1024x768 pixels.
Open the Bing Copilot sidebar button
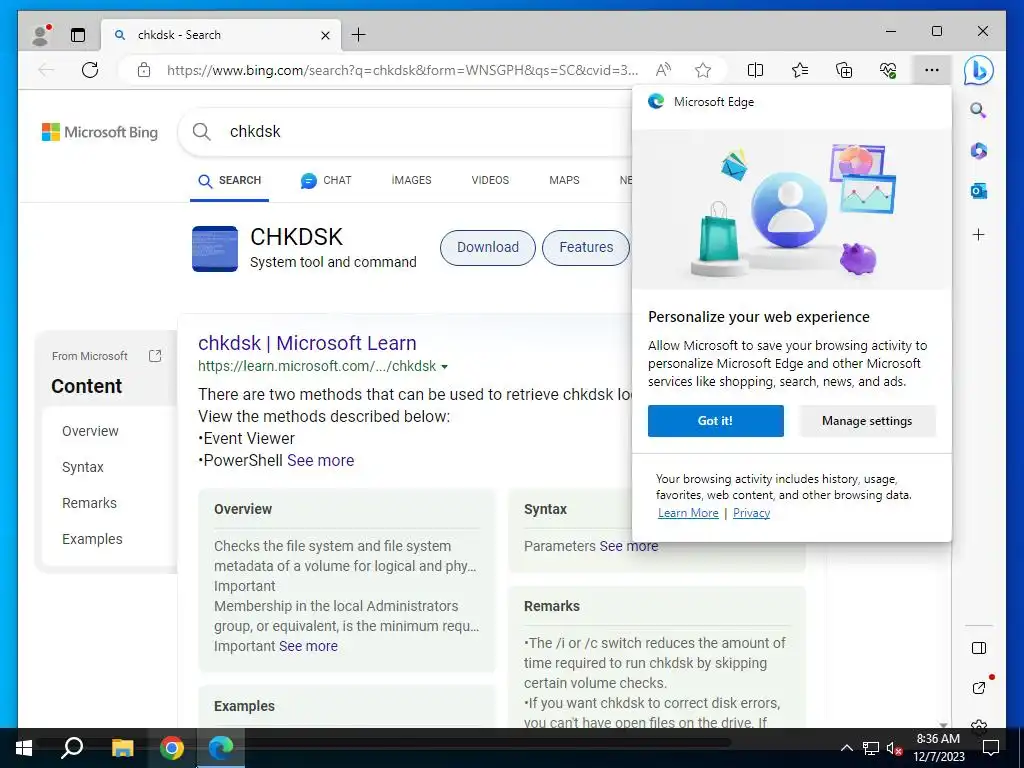tap(978, 71)
